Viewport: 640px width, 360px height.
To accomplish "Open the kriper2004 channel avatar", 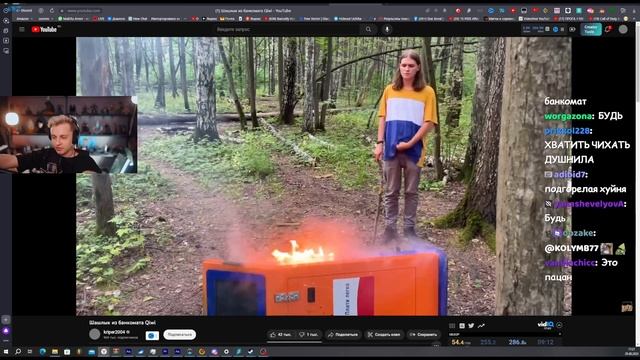I will (x=95, y=334).
